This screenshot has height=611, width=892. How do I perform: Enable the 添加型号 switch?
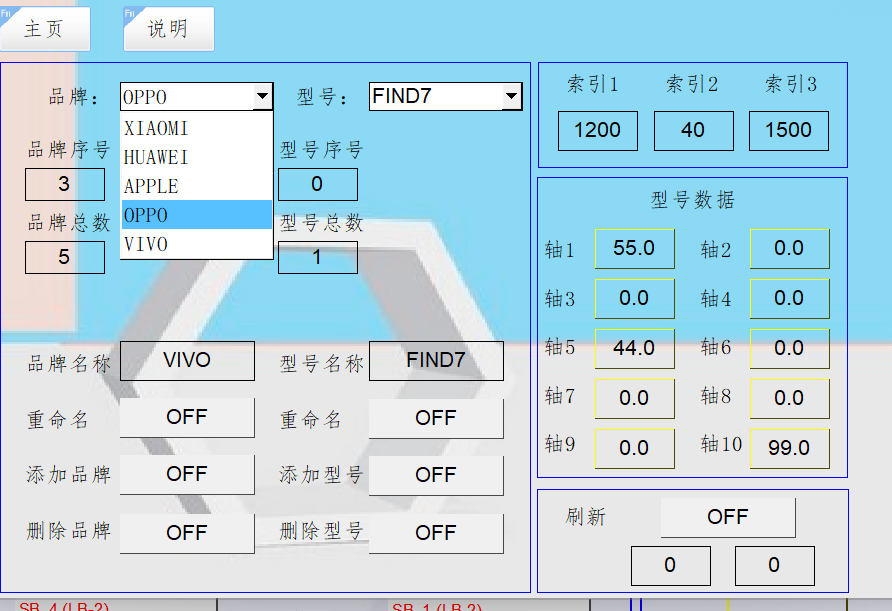(x=436, y=475)
